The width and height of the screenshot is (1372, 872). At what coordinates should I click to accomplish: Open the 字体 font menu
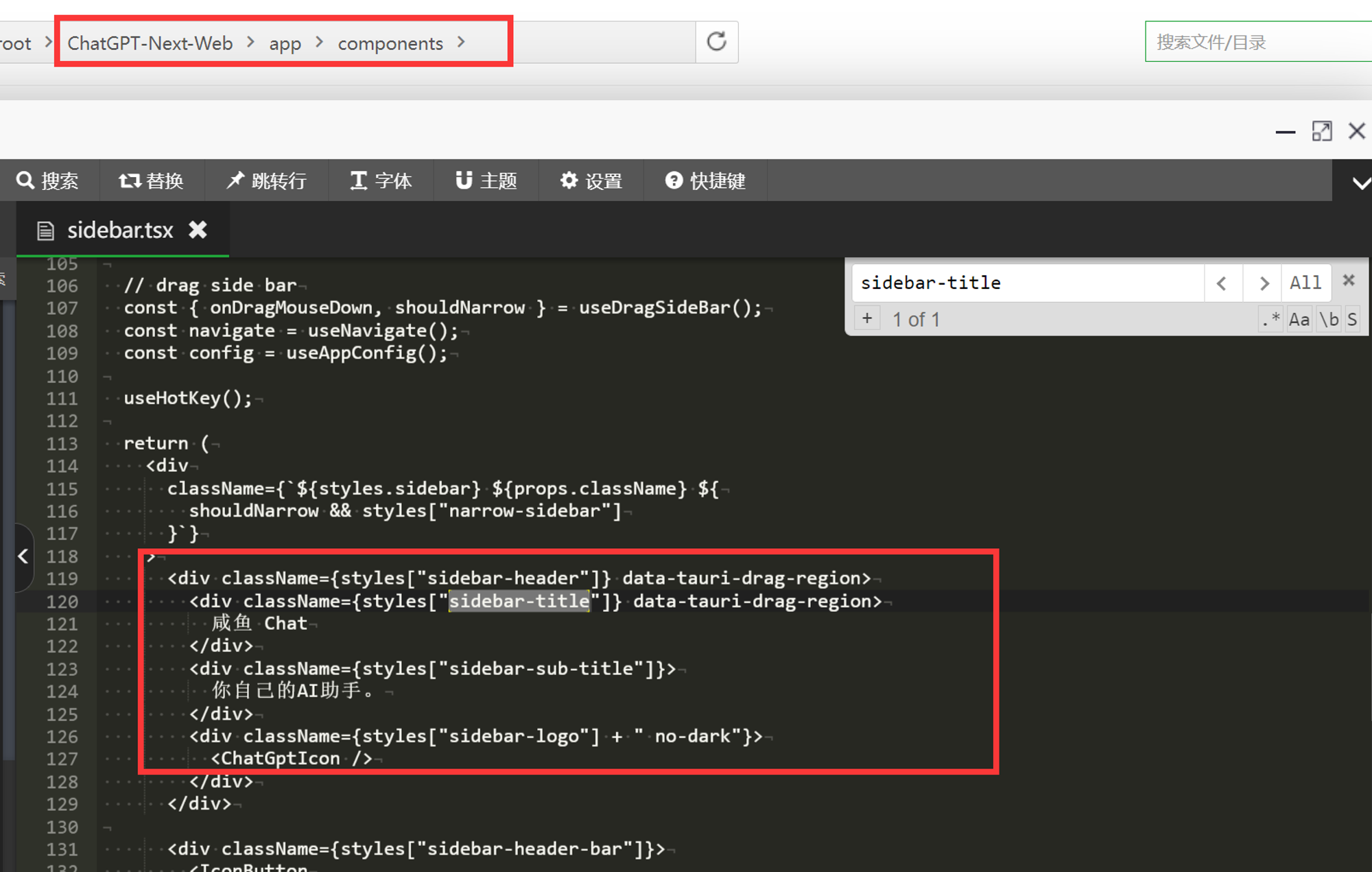click(x=381, y=180)
